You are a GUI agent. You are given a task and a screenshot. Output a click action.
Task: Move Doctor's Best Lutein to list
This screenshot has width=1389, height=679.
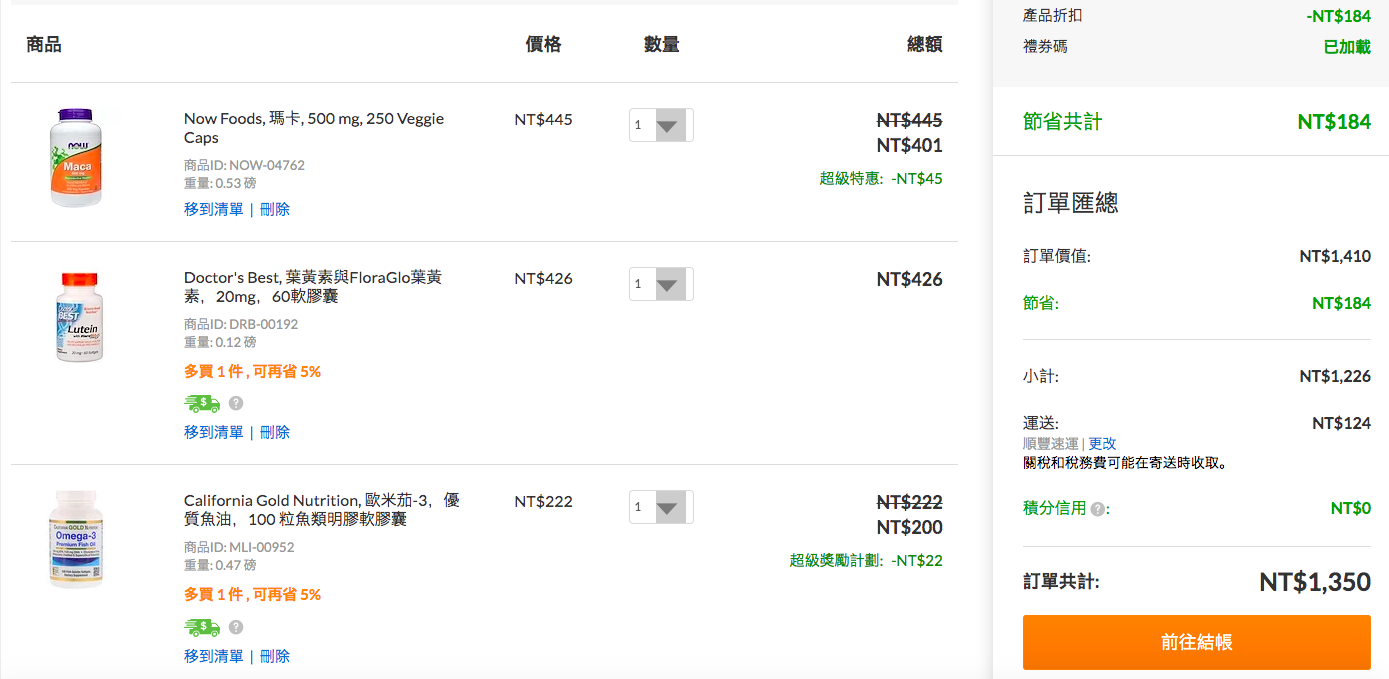[x=214, y=432]
